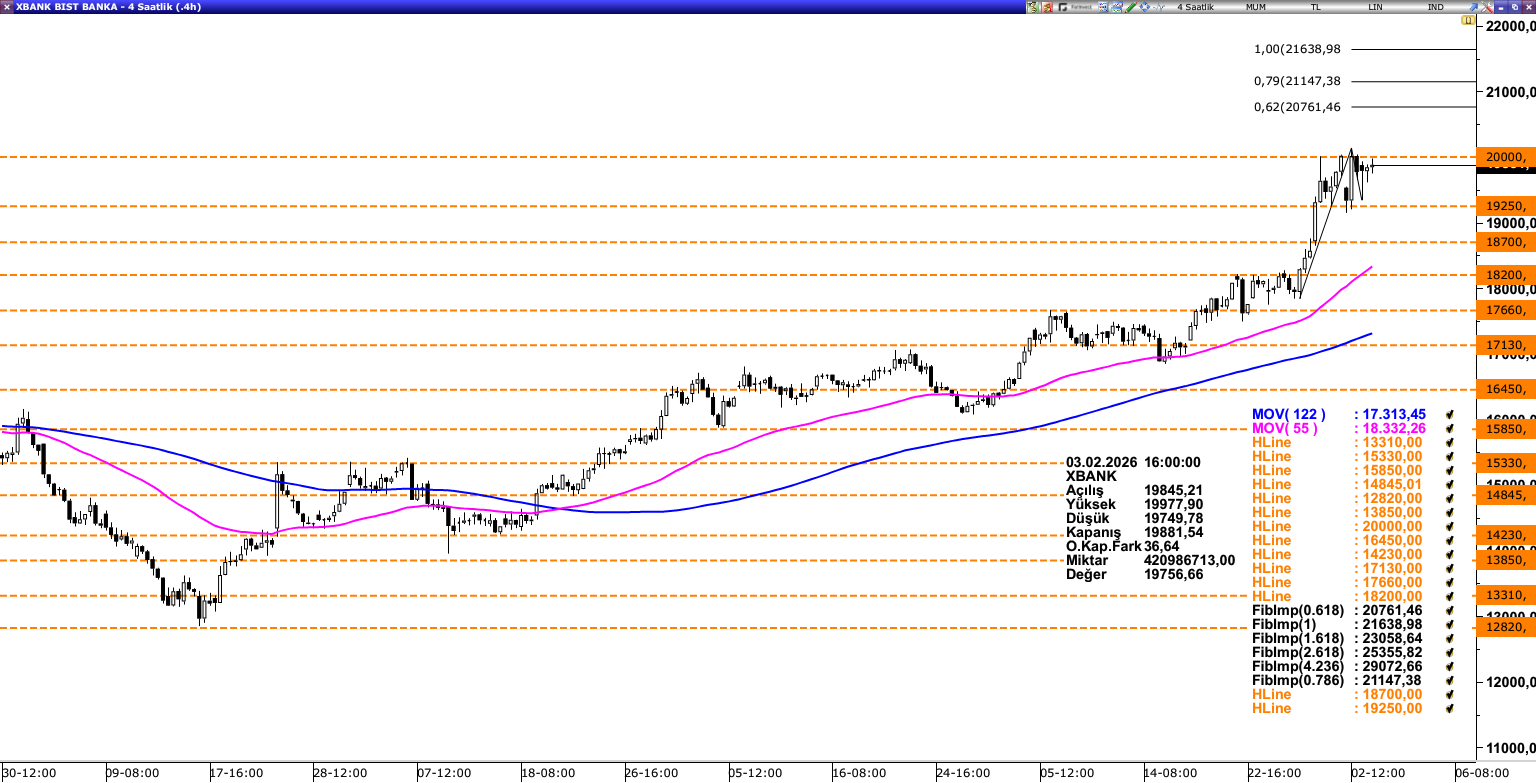The width and height of the screenshot is (1536, 783).
Task: Toggle the checkmark next to MOV( 122 )
Action: click(1449, 414)
